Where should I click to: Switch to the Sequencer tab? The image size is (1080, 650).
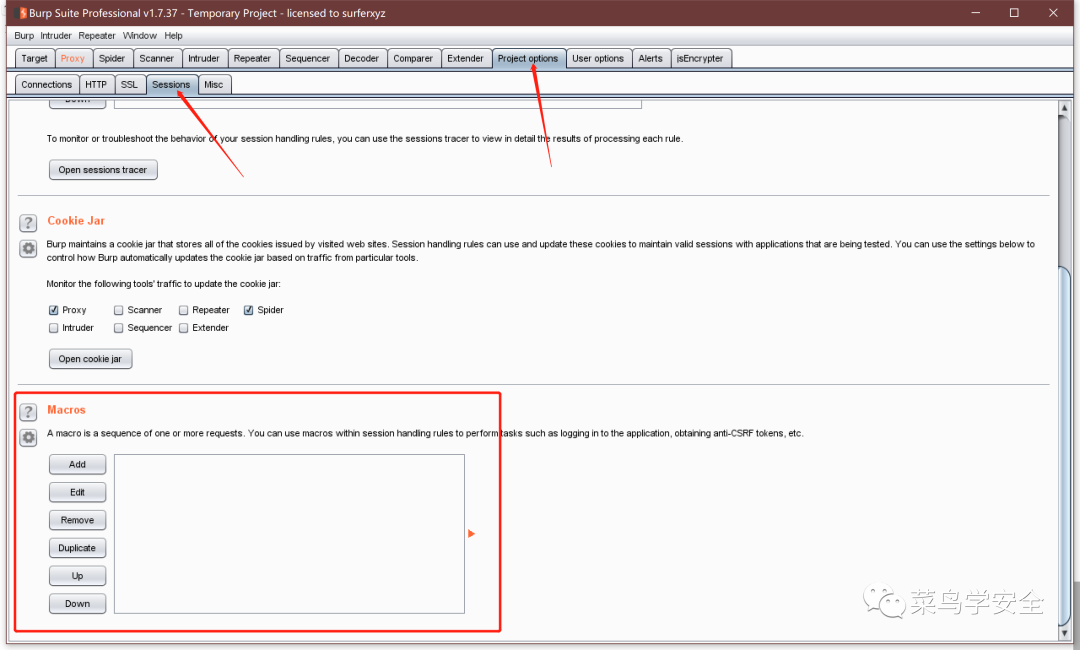[307, 59]
